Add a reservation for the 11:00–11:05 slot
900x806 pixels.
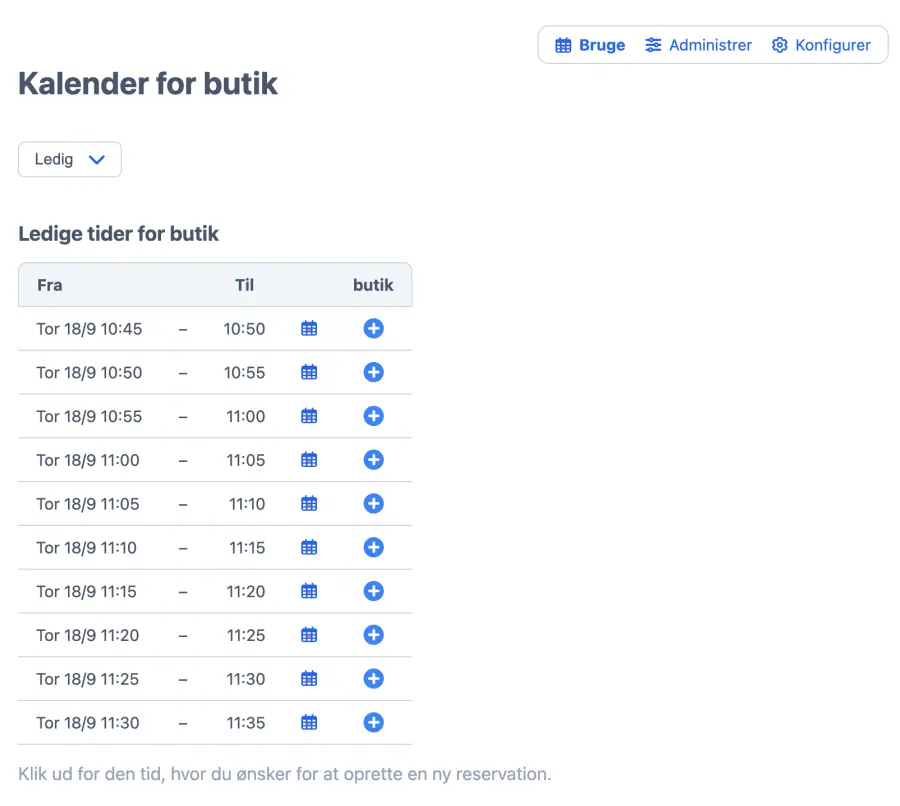coord(373,460)
